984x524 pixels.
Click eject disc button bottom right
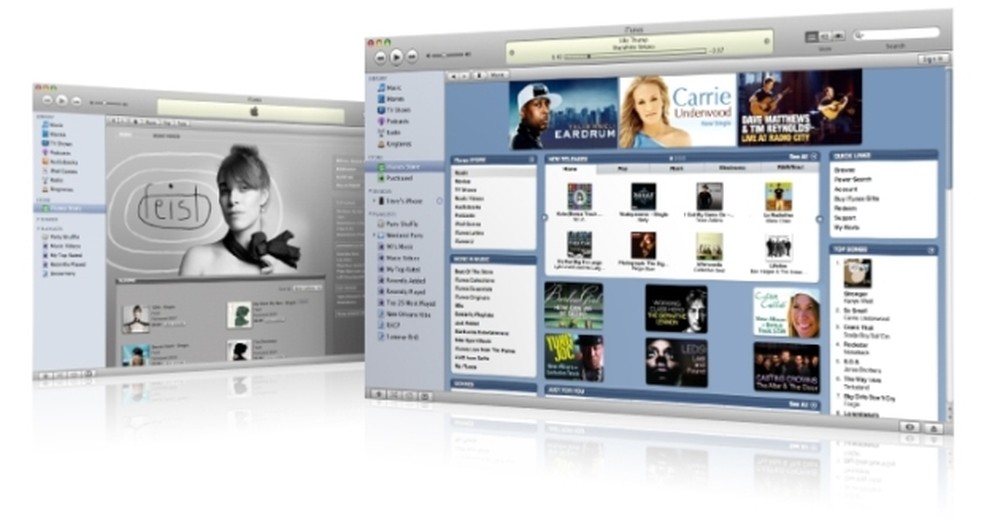click(933, 428)
